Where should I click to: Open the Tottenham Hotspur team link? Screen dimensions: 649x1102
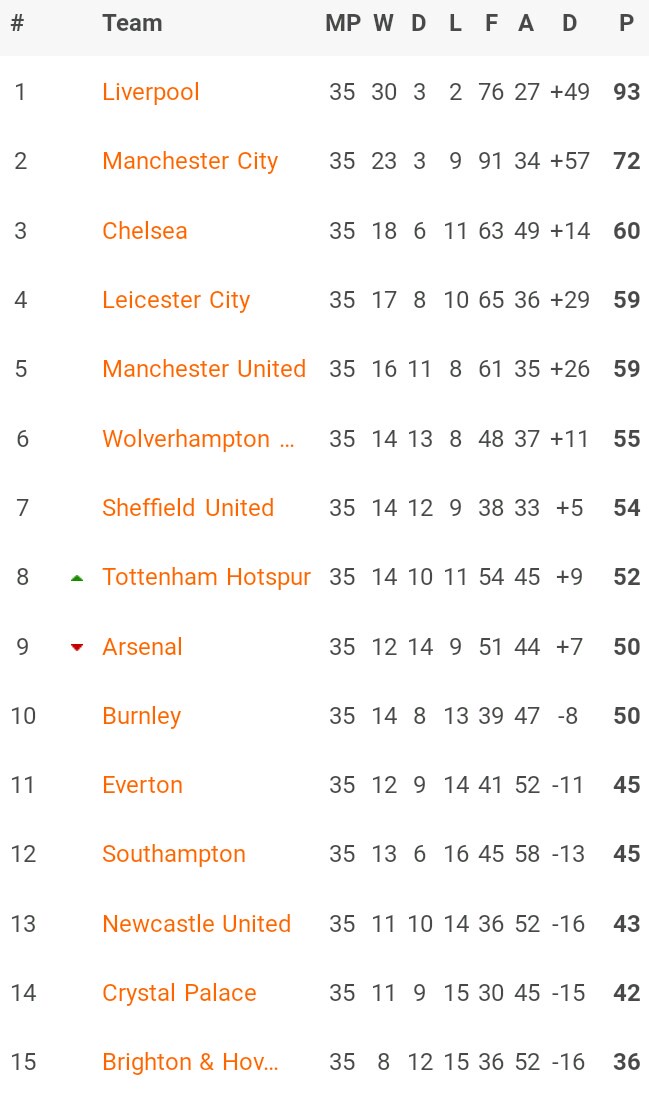206,577
